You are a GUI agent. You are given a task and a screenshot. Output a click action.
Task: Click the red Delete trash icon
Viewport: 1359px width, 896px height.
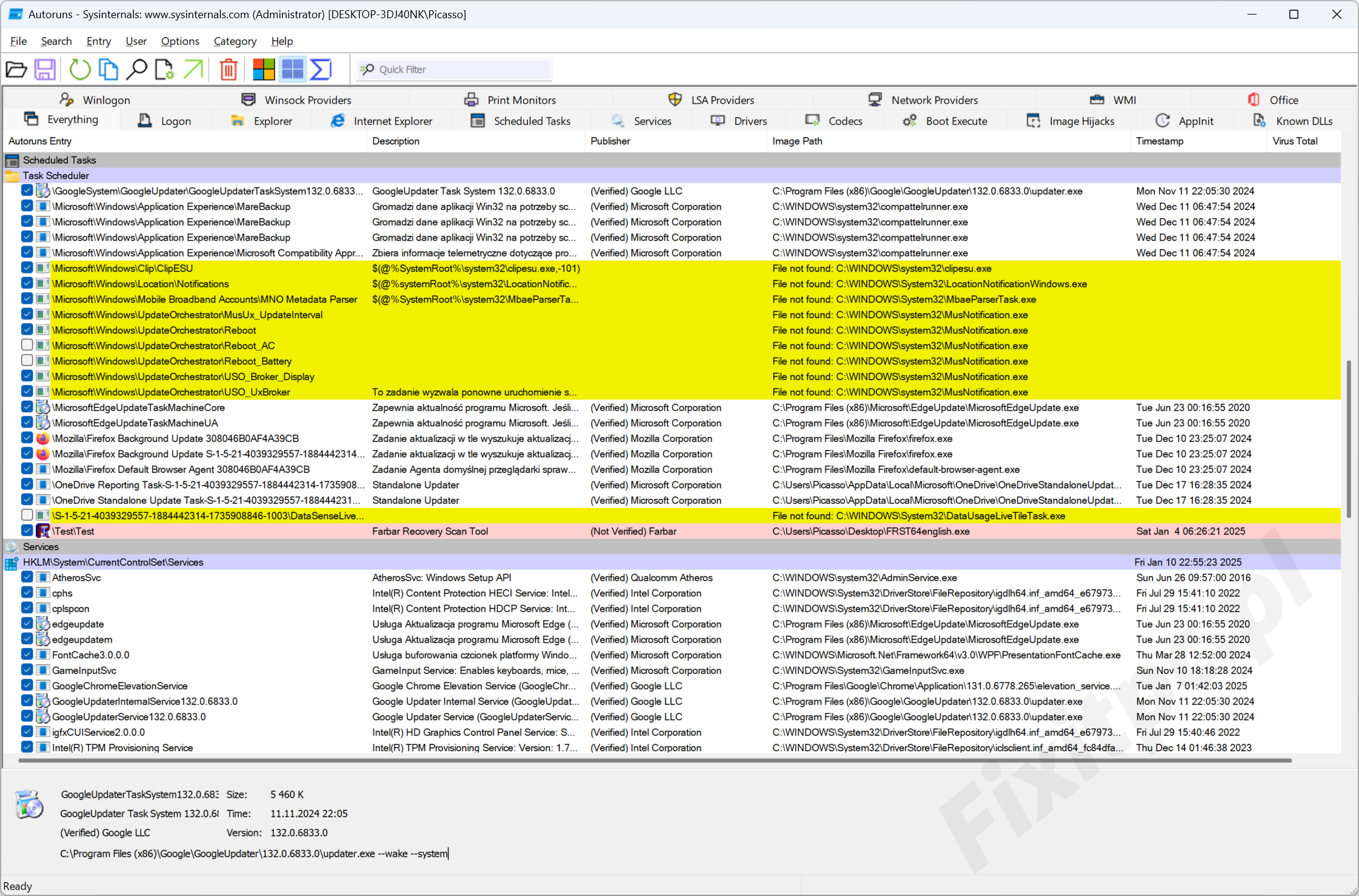[x=229, y=70]
